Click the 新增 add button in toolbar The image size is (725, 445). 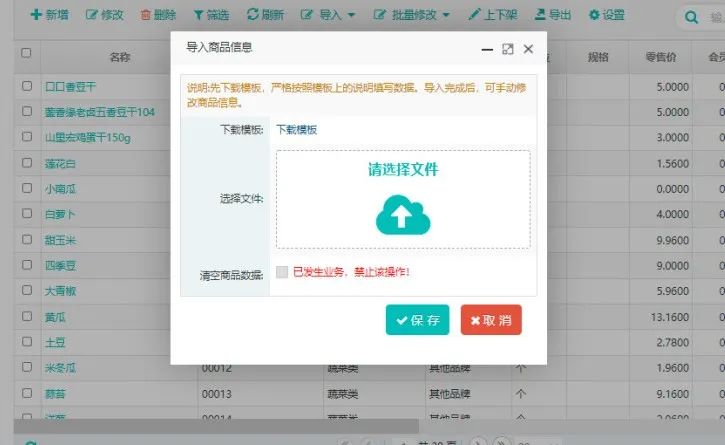[x=50, y=15]
